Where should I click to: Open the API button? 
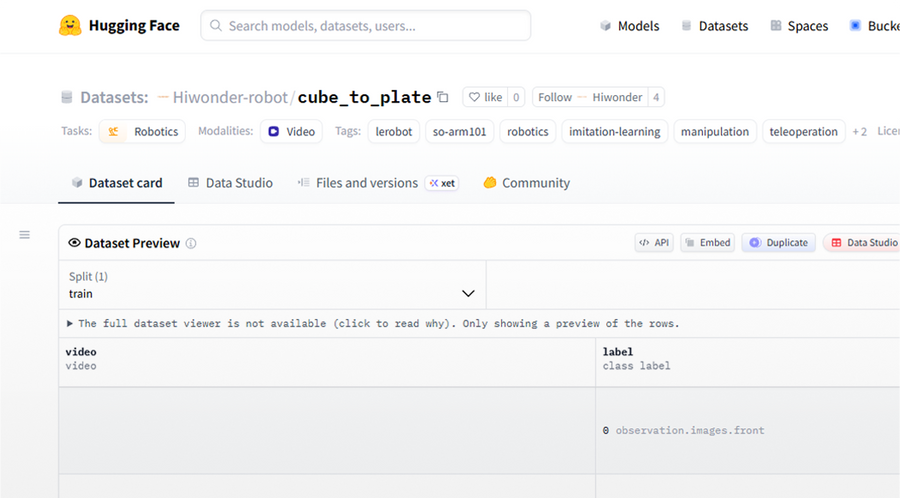[654, 243]
